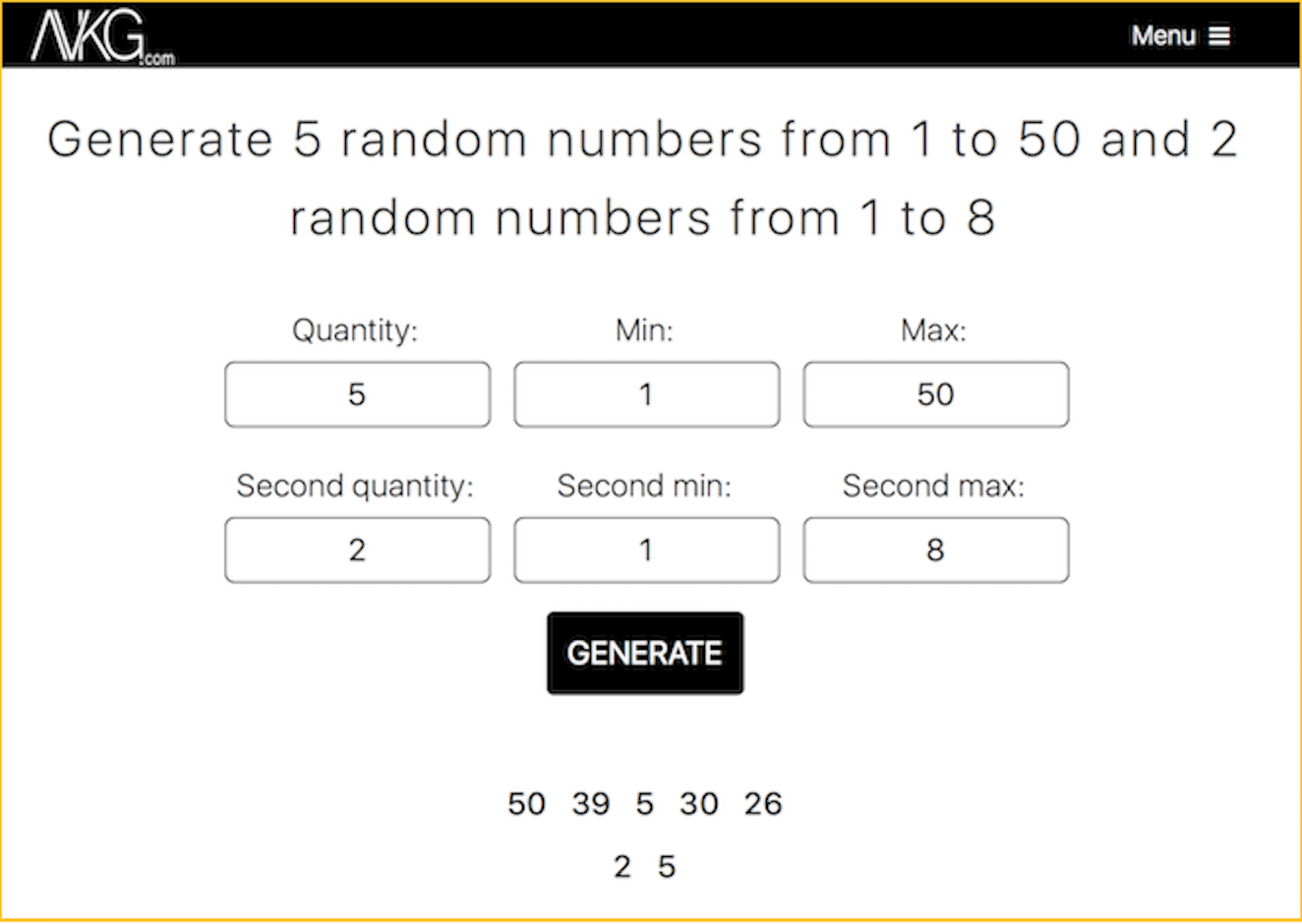Select the Min input field
Viewport: 1302px width, 924px height.
646,394
